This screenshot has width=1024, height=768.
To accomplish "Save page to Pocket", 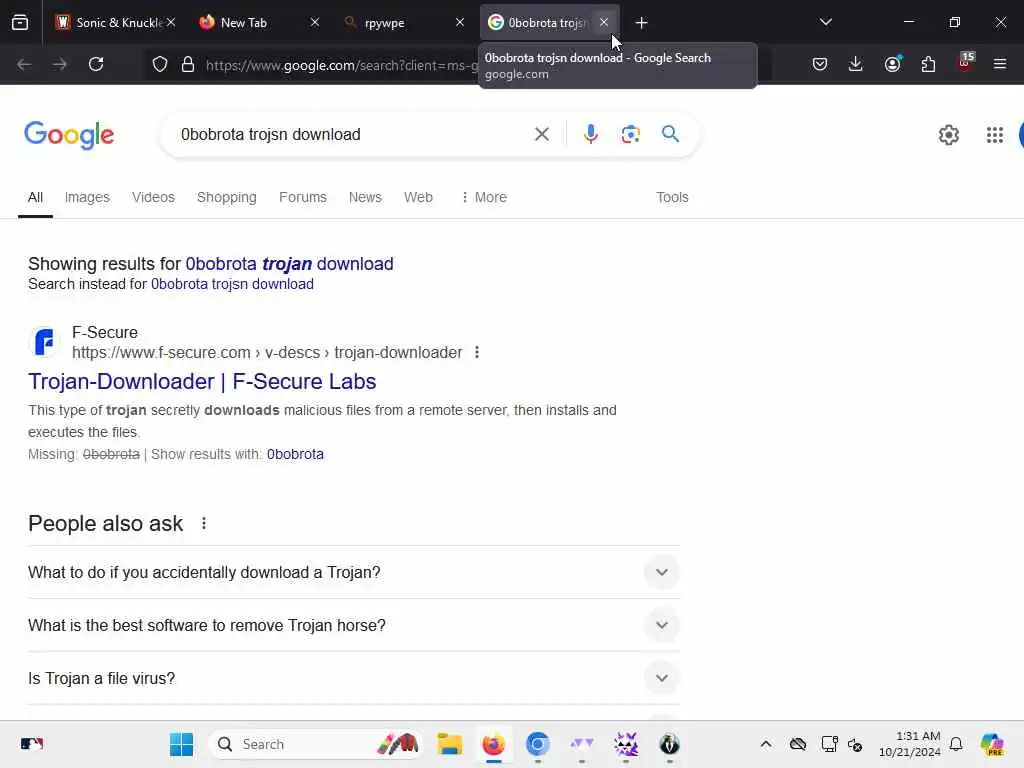I will pos(820,64).
